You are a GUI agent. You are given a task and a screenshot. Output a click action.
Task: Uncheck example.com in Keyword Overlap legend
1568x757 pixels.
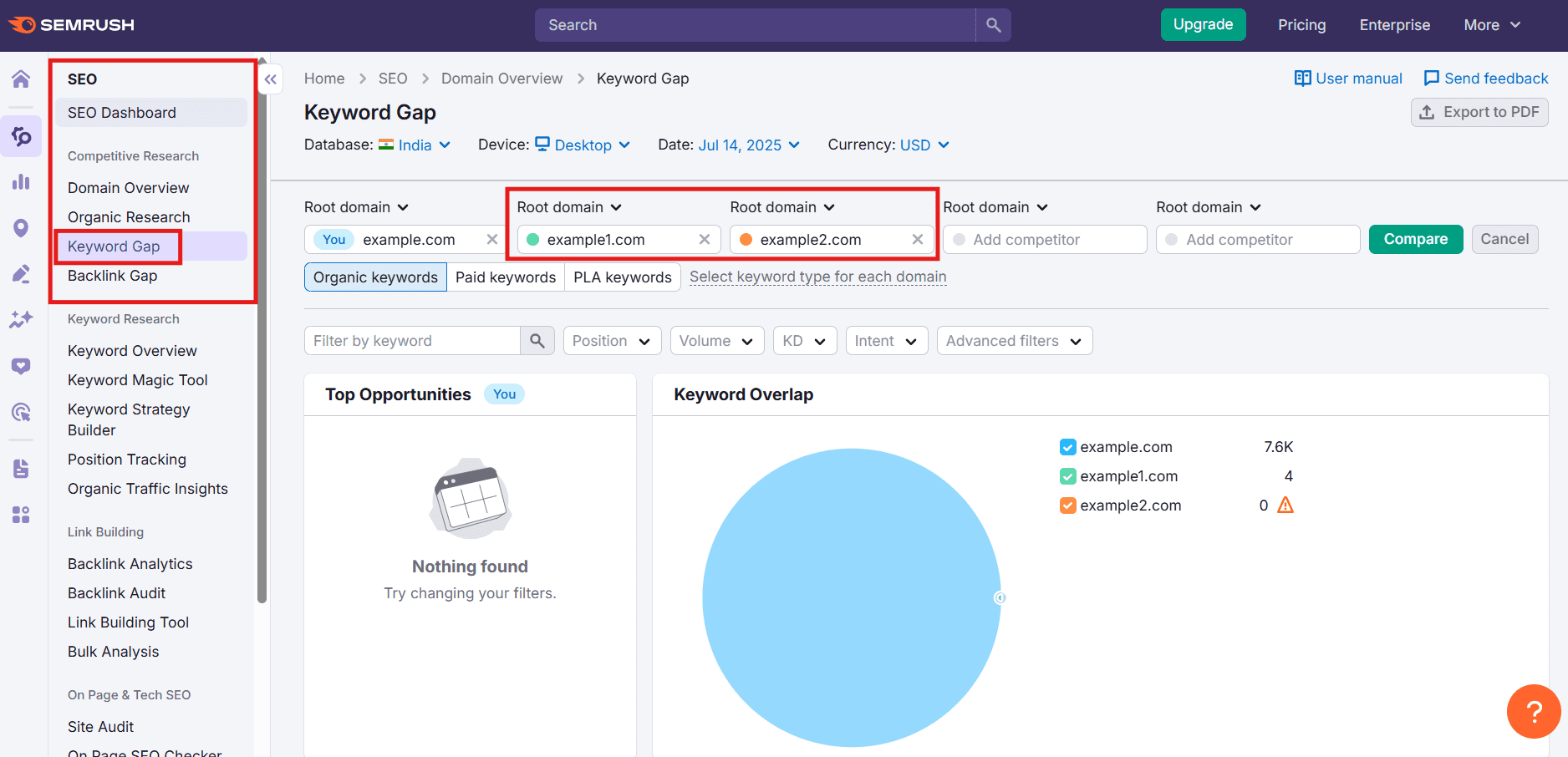tap(1067, 447)
